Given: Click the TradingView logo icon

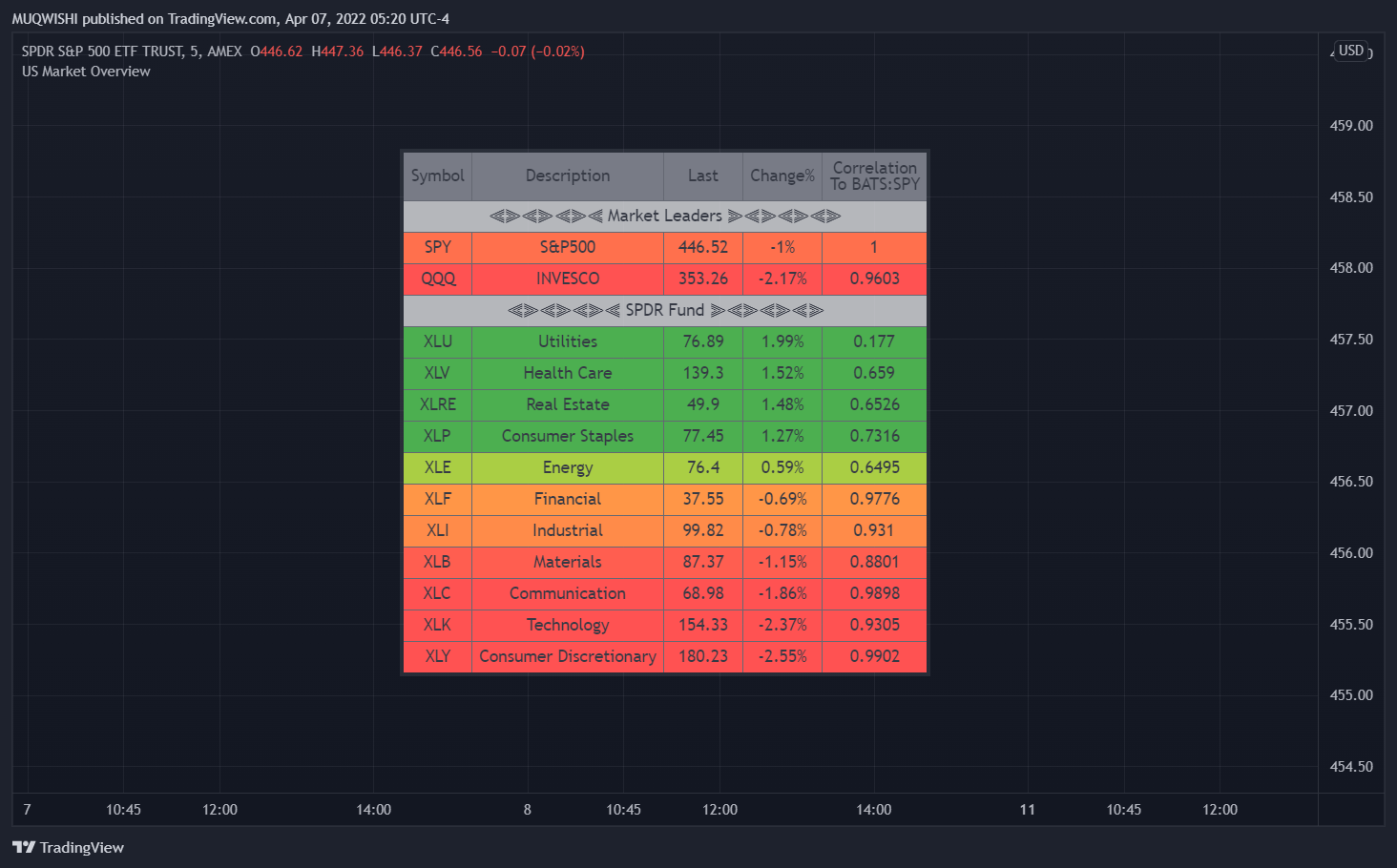Looking at the screenshot, I should click(24, 847).
